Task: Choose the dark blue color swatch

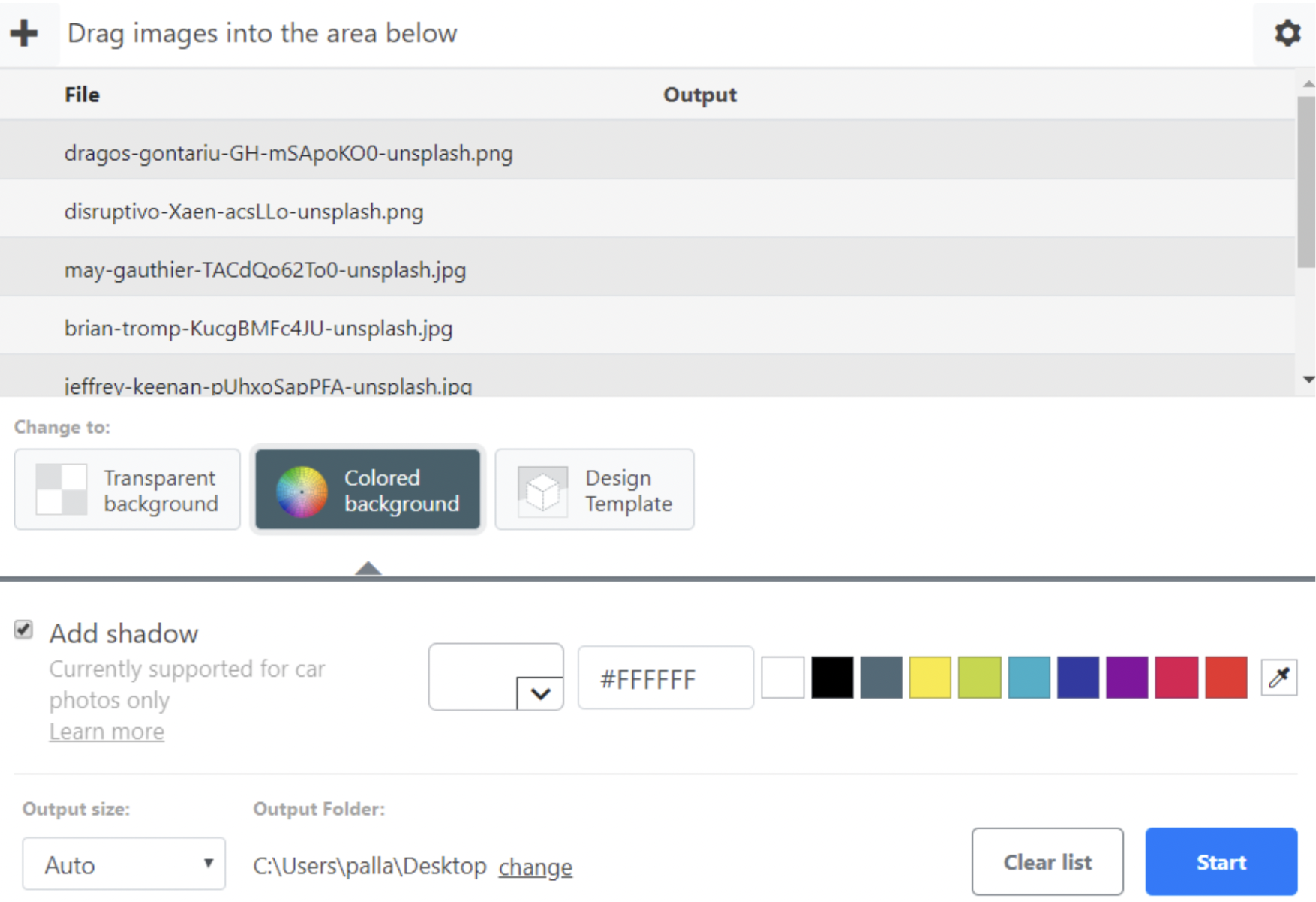Action: (1078, 678)
